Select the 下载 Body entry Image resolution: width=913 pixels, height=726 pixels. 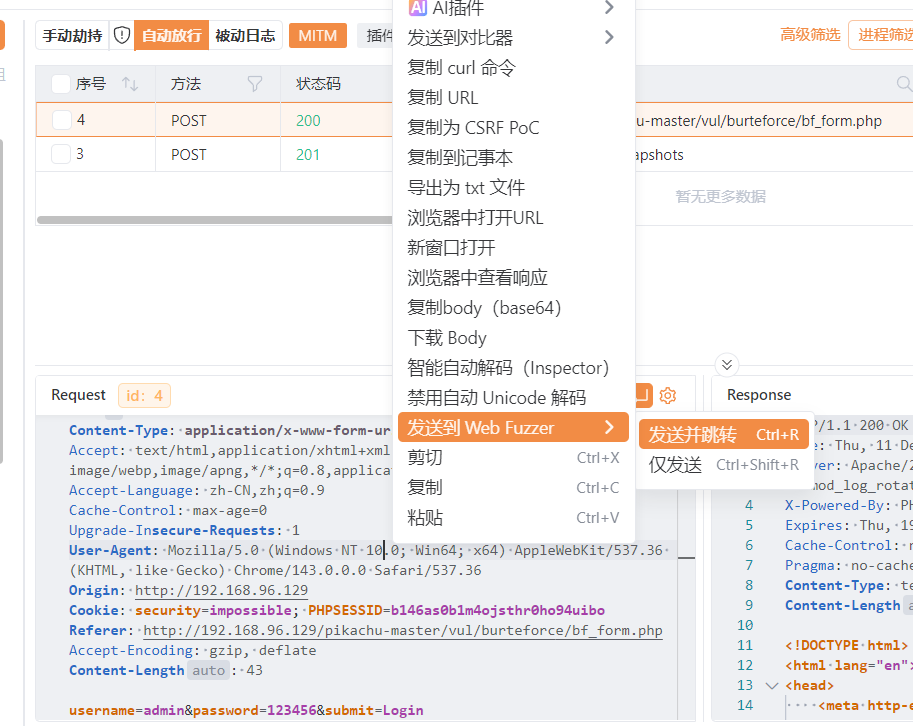click(512, 338)
